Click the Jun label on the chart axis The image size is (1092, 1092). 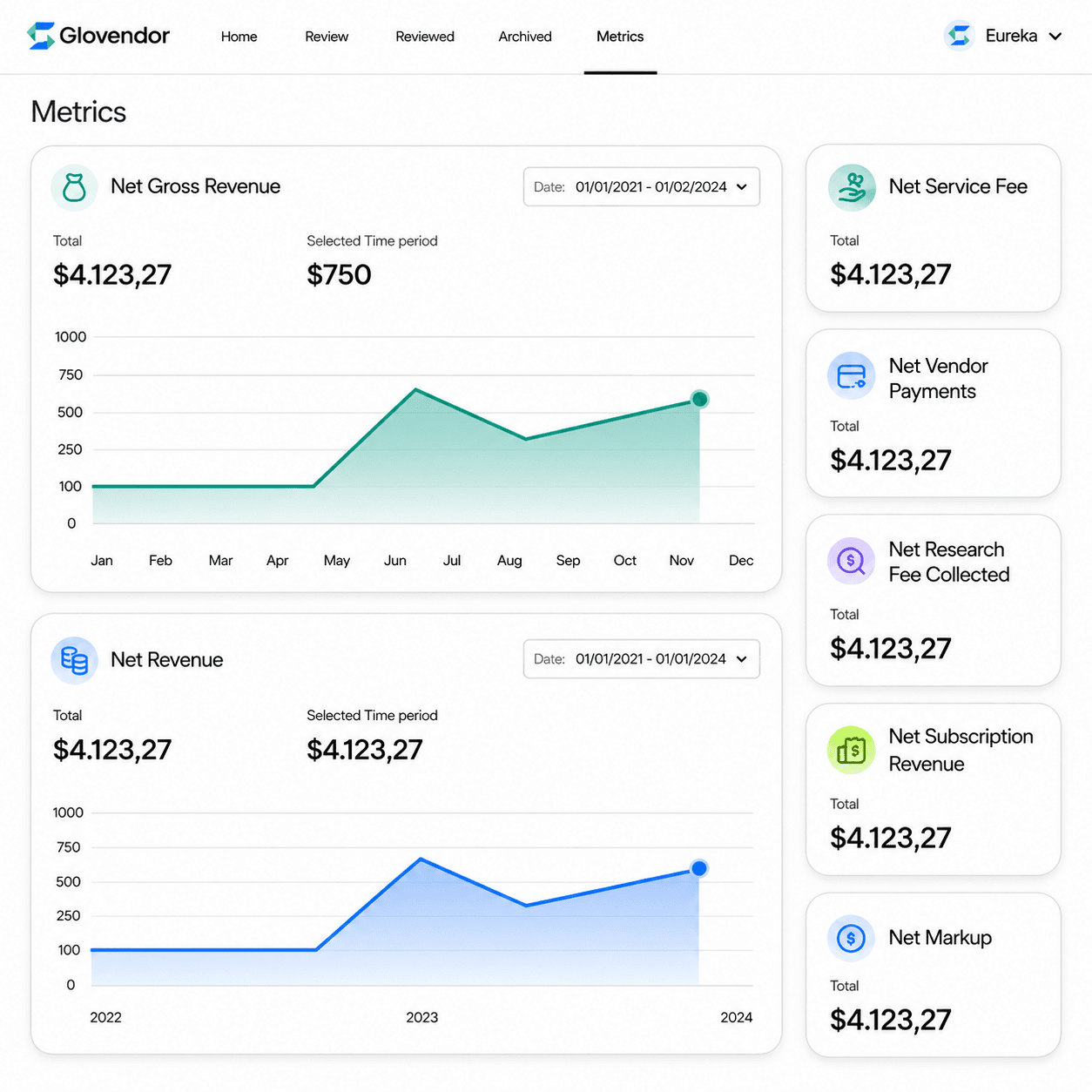point(395,561)
